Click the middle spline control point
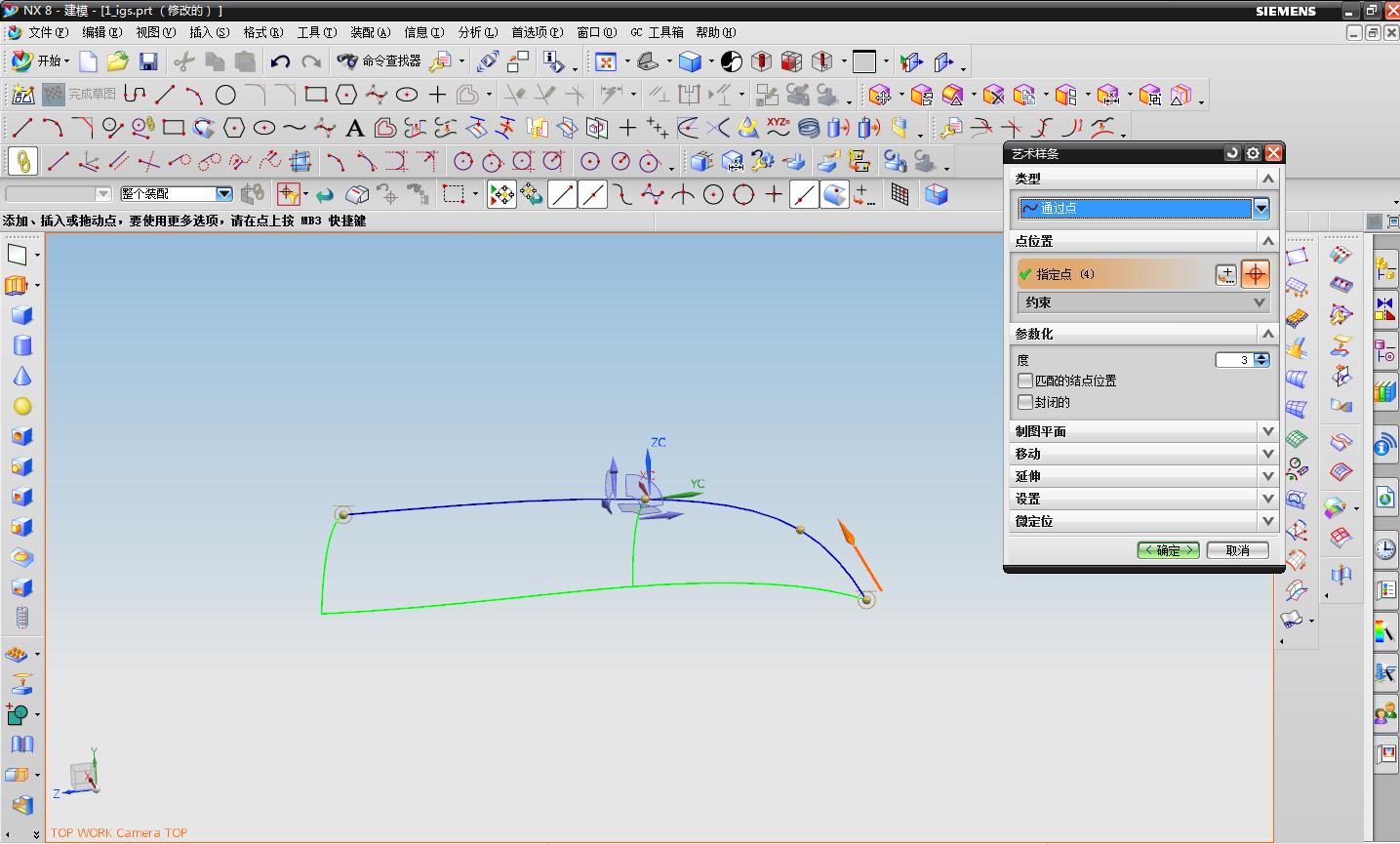 click(800, 530)
